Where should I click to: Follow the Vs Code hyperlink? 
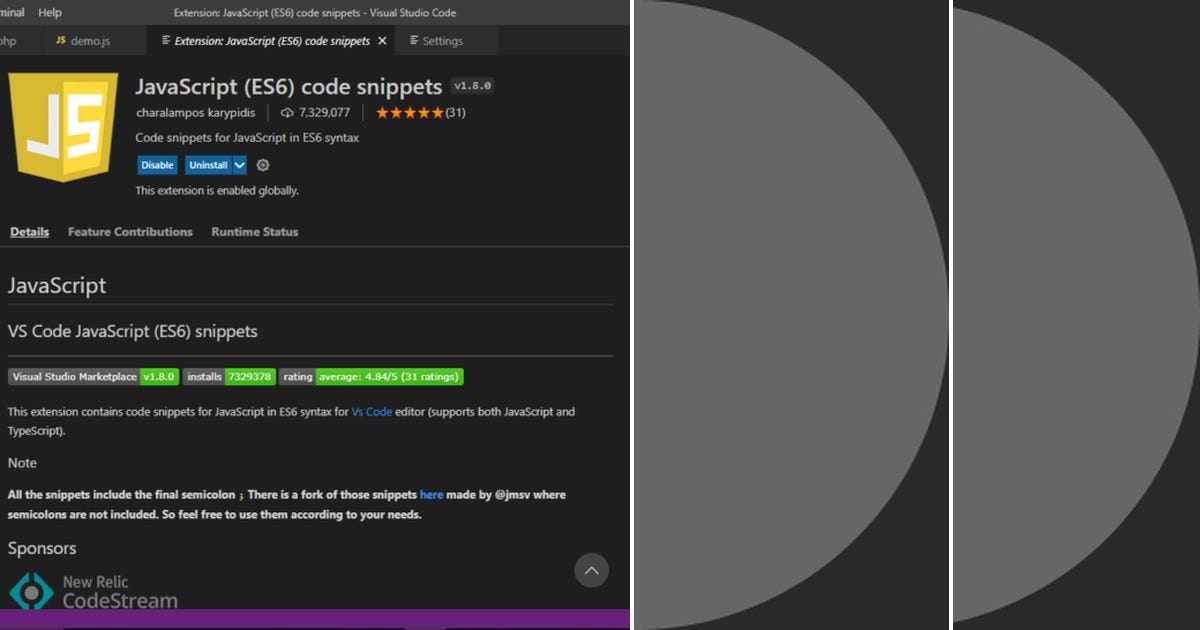click(x=371, y=411)
